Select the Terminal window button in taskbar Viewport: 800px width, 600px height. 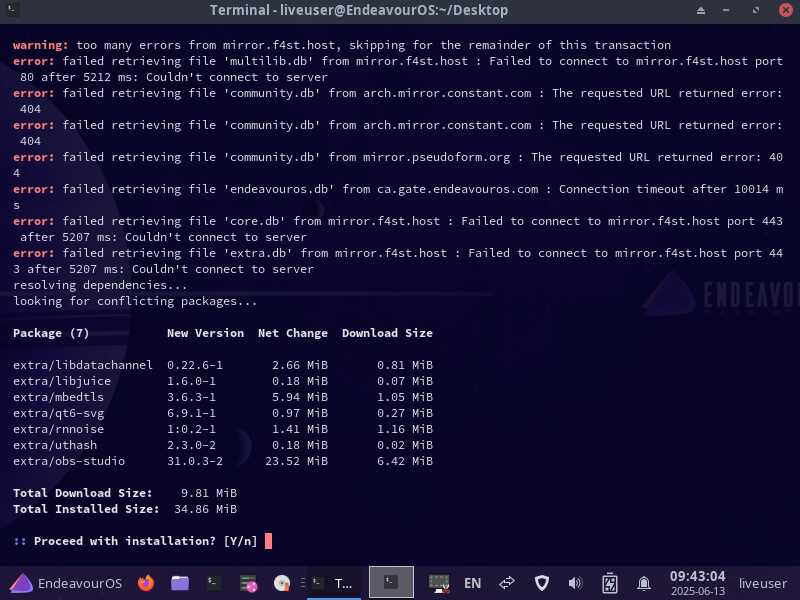[x=332, y=583]
